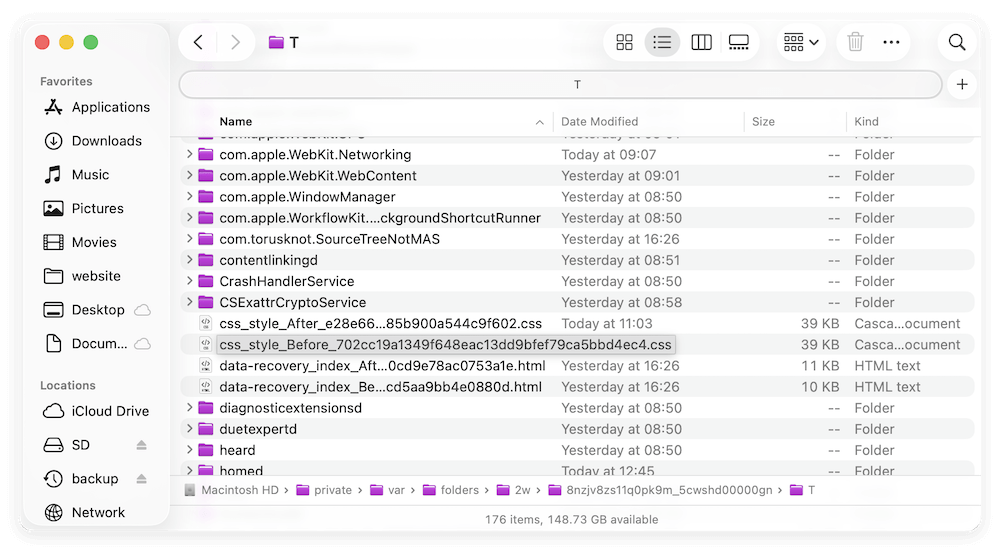The width and height of the screenshot is (1000, 550).
Task: Open website folder in sidebar
Action: click(82, 276)
